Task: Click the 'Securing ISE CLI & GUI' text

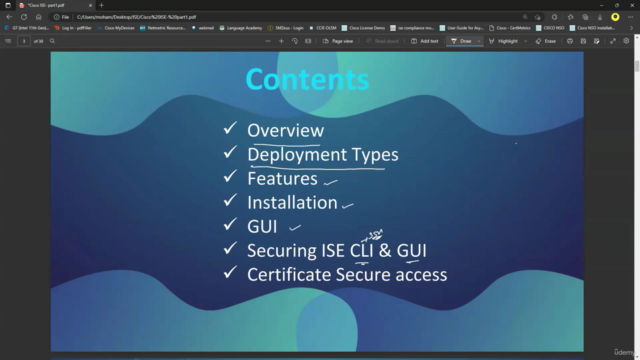Action: (337, 251)
